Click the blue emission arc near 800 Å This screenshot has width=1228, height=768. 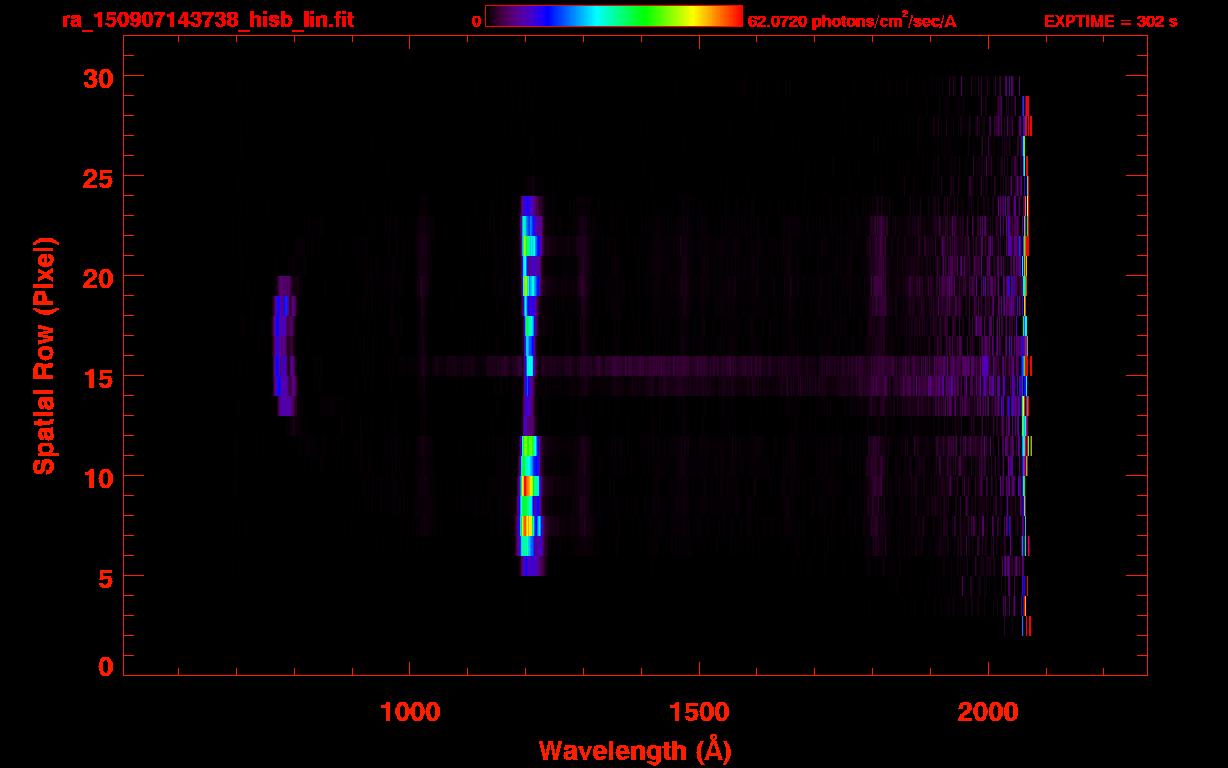pyautogui.click(x=284, y=345)
